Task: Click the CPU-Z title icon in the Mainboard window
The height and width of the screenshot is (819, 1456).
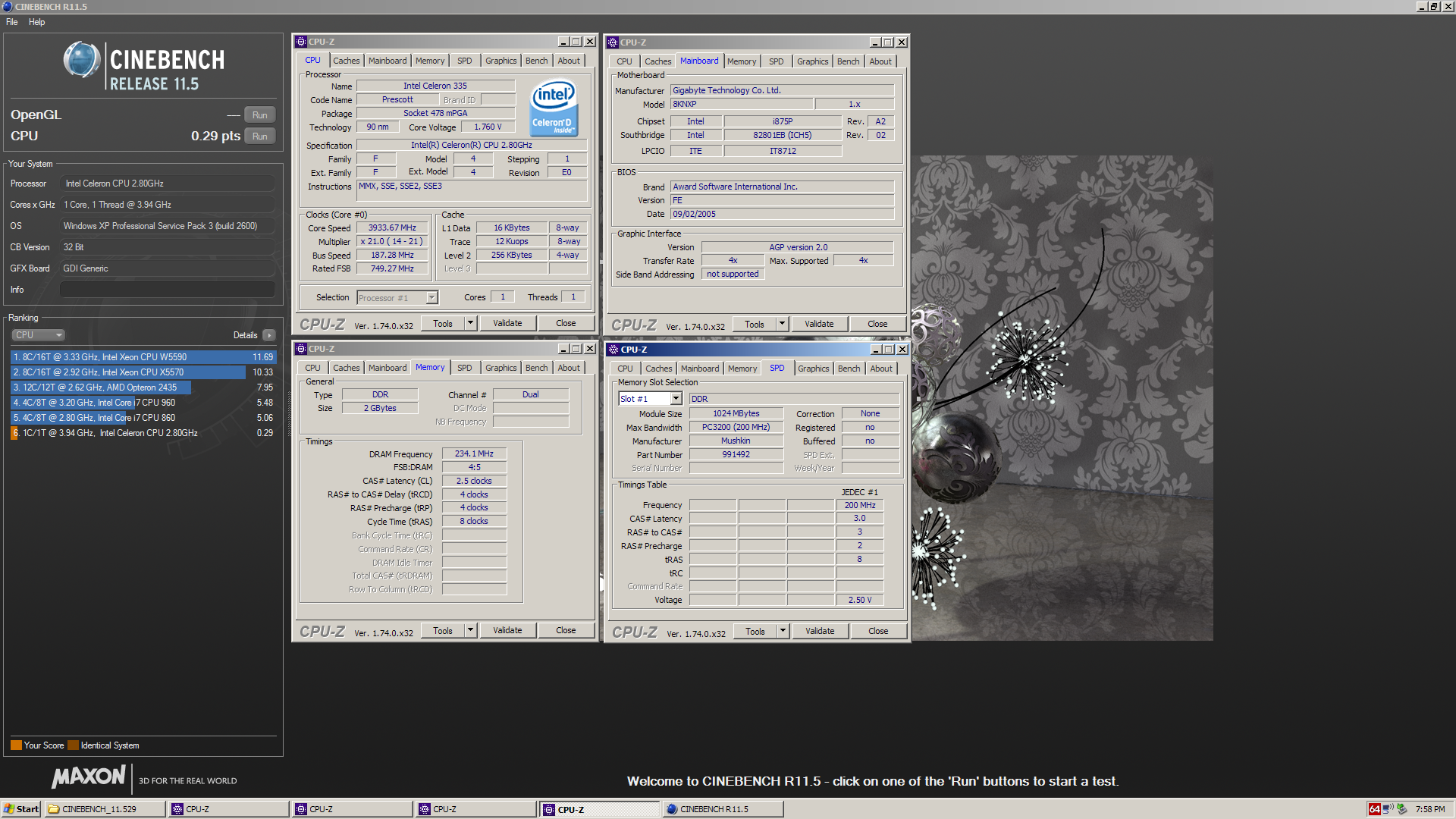Action: 613,42
